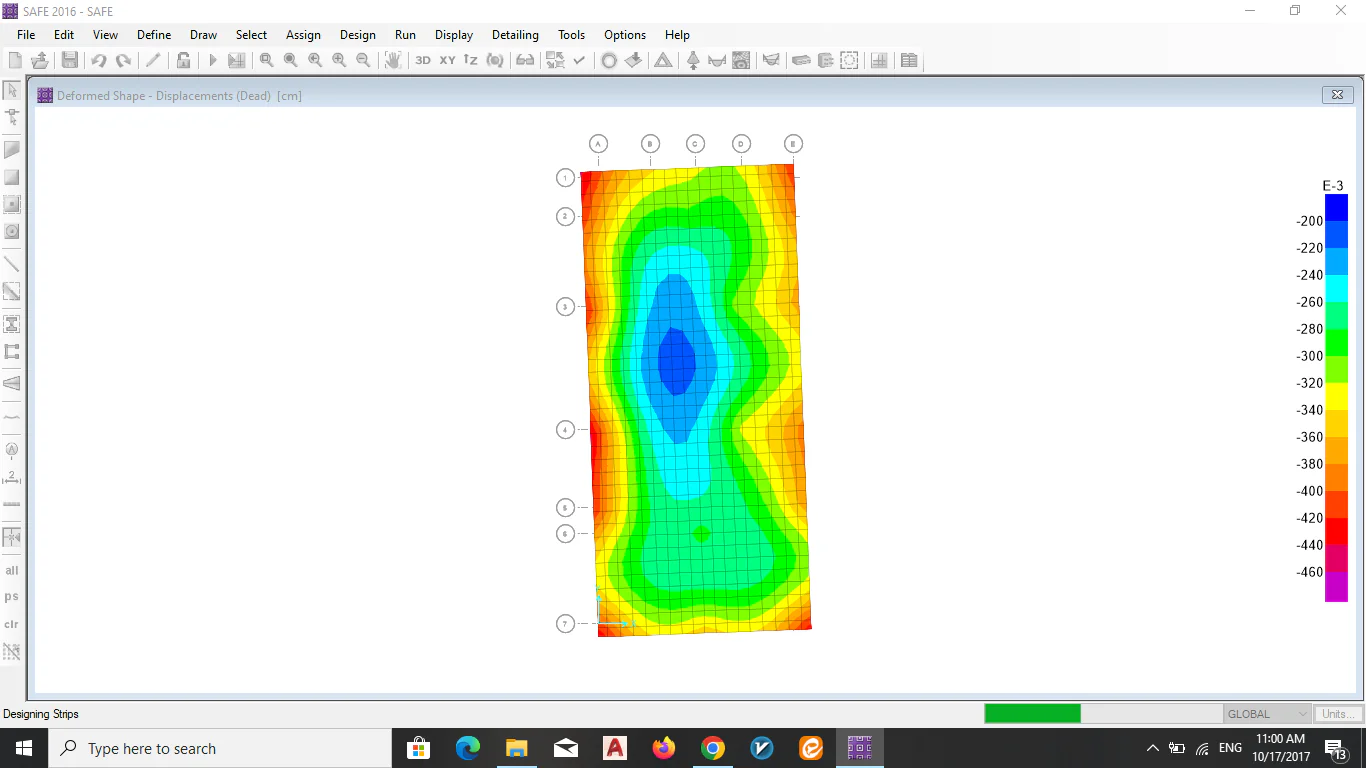Run the analysis with play icon
The height and width of the screenshot is (768, 1366).
(x=212, y=60)
